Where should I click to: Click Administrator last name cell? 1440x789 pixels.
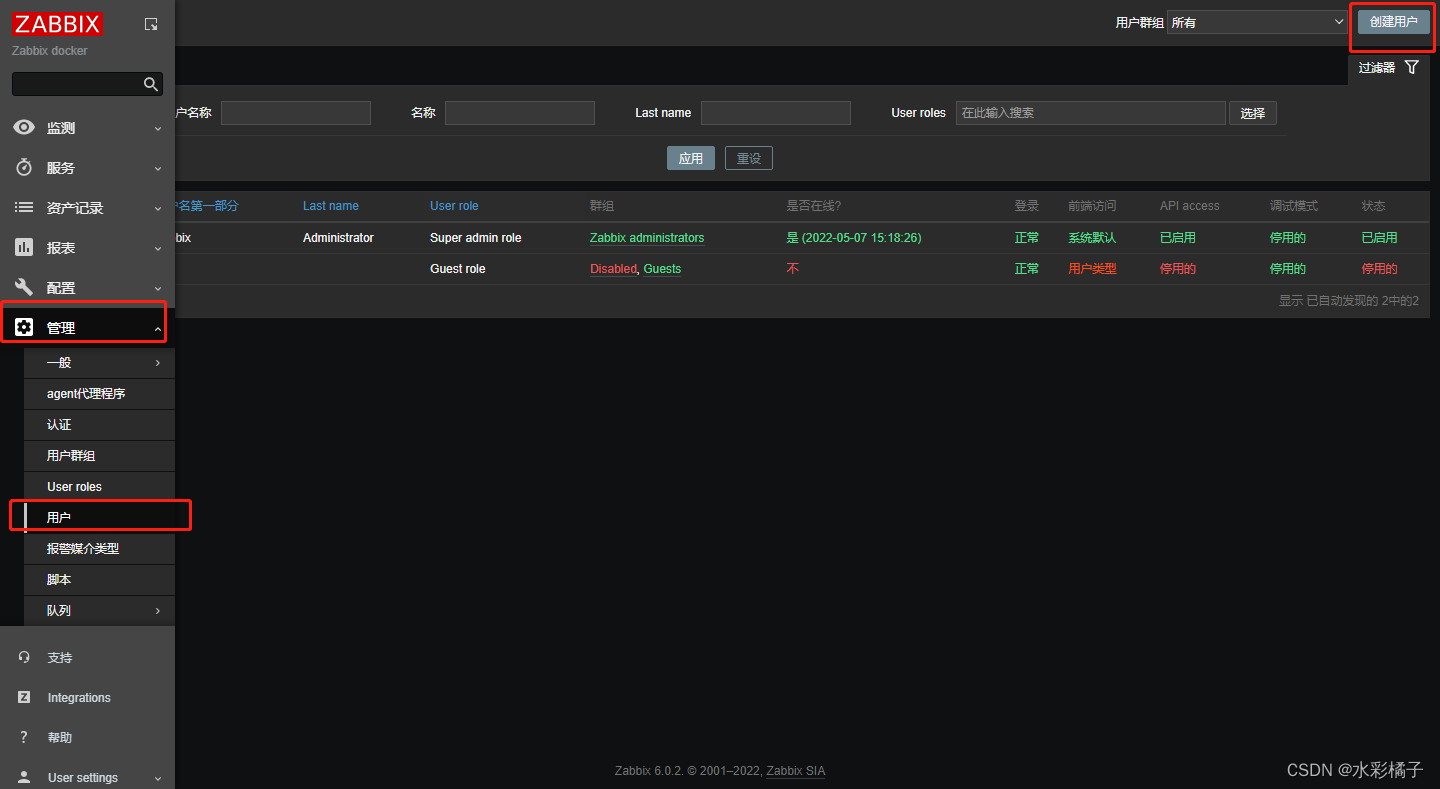(x=338, y=238)
